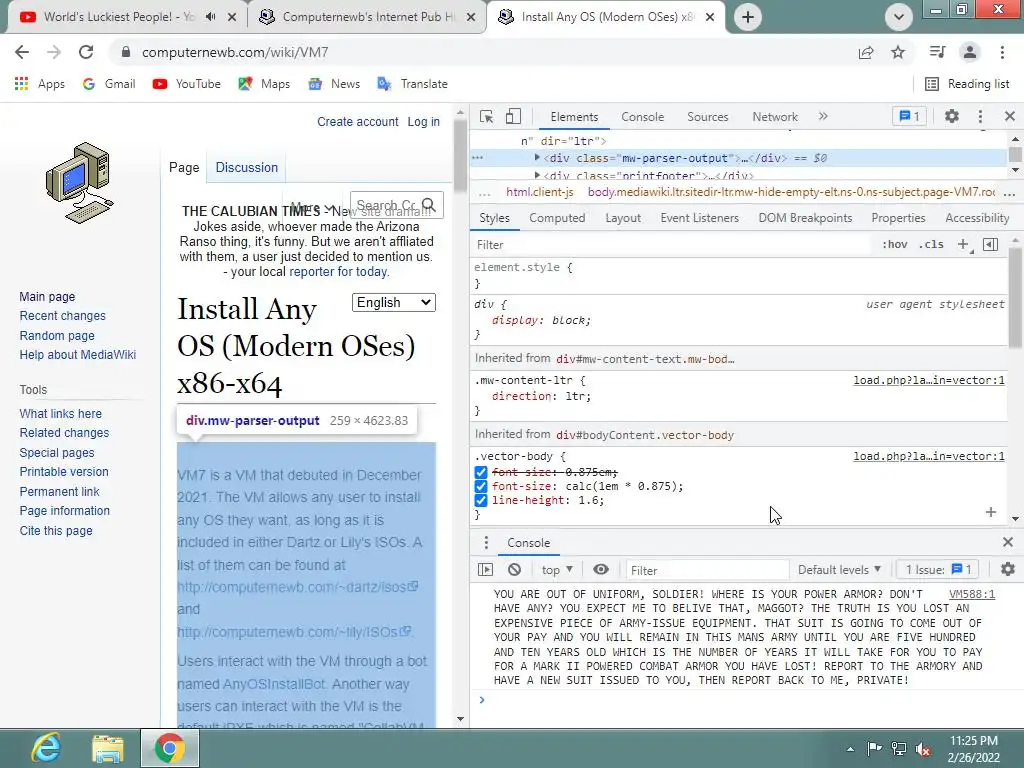Uncheck the line-height property checkbox

481,500
